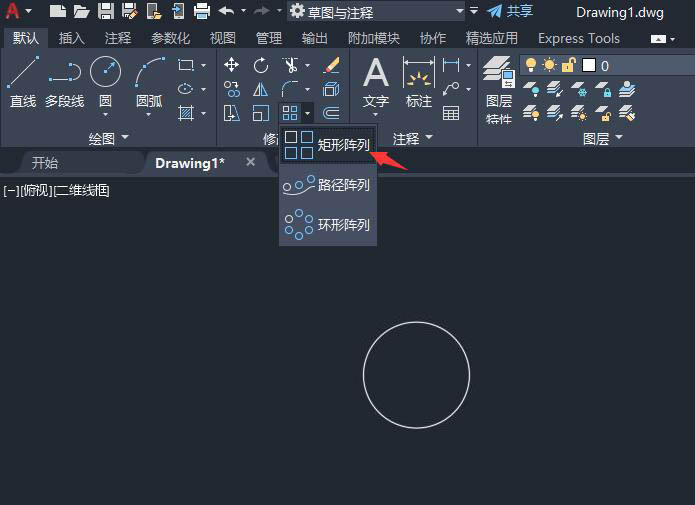This screenshot has height=505, width=695.
Task: Click the Save disk icon
Action: 105,11
